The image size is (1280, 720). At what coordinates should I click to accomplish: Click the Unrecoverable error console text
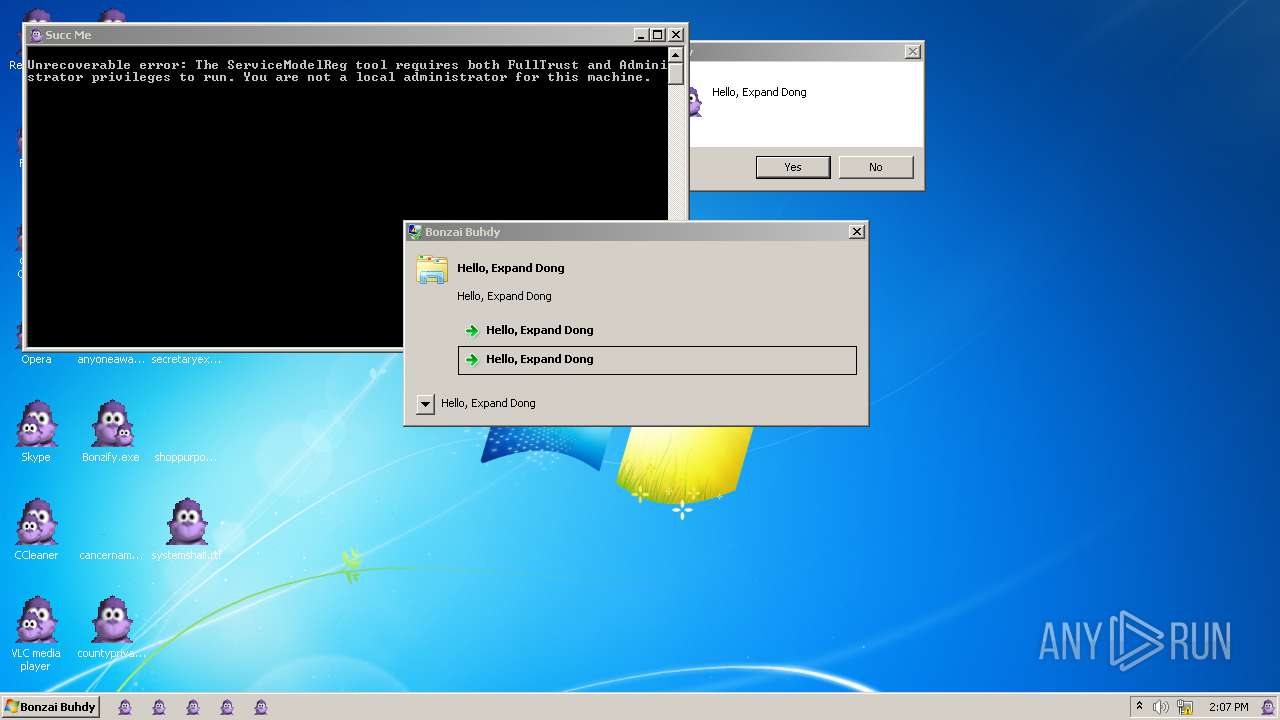click(347, 71)
